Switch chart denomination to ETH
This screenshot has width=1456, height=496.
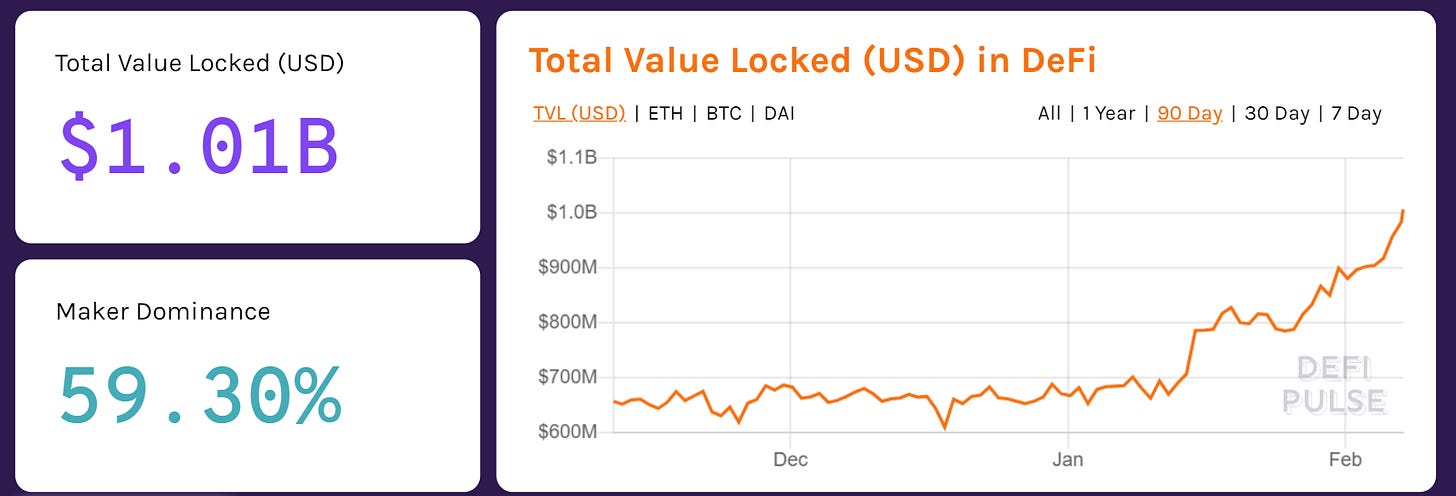pos(666,113)
